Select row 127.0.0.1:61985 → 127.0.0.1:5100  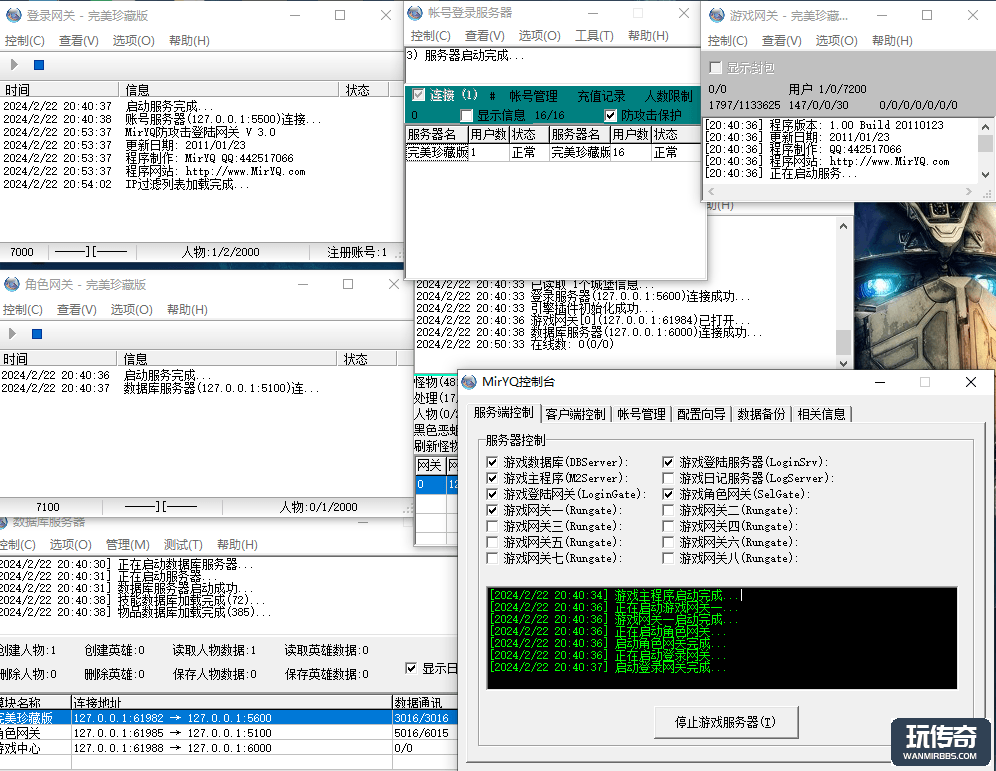tap(229, 733)
